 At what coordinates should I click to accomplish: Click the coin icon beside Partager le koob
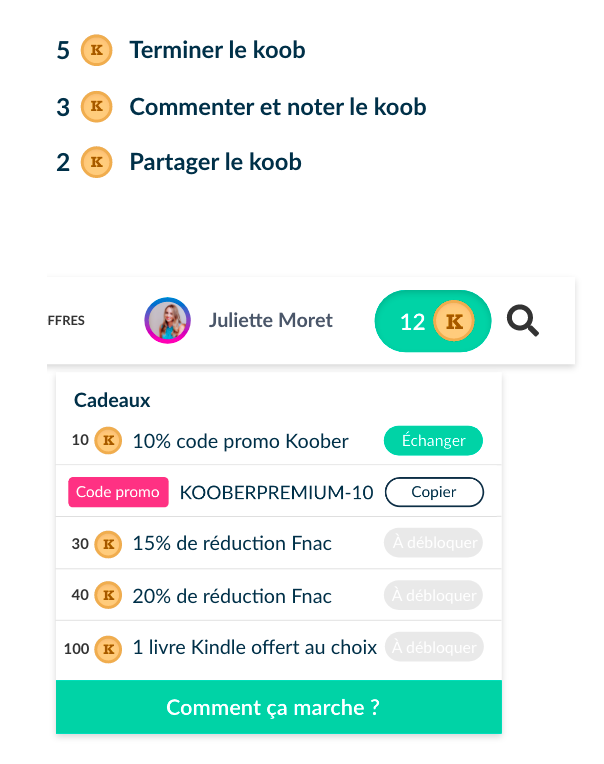point(96,161)
